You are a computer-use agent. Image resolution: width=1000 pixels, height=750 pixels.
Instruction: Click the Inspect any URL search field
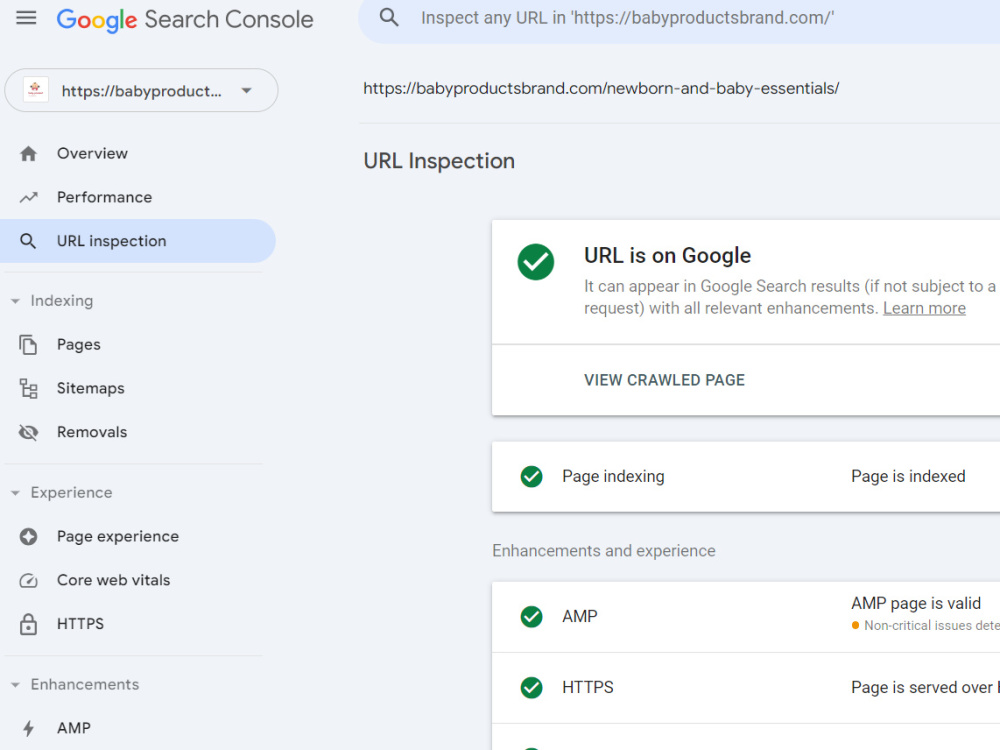click(679, 20)
